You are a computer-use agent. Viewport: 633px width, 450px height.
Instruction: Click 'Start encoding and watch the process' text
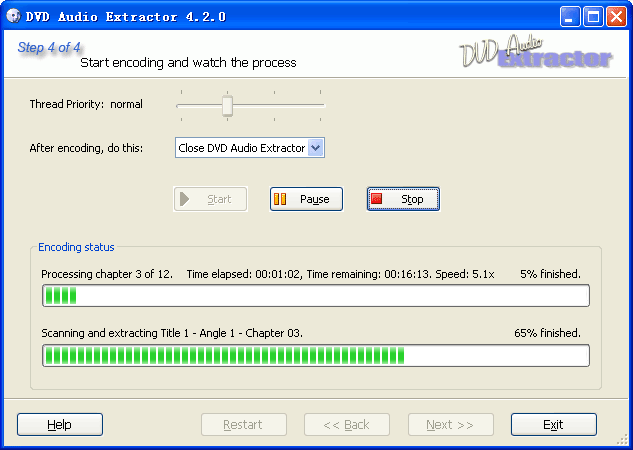[188, 63]
